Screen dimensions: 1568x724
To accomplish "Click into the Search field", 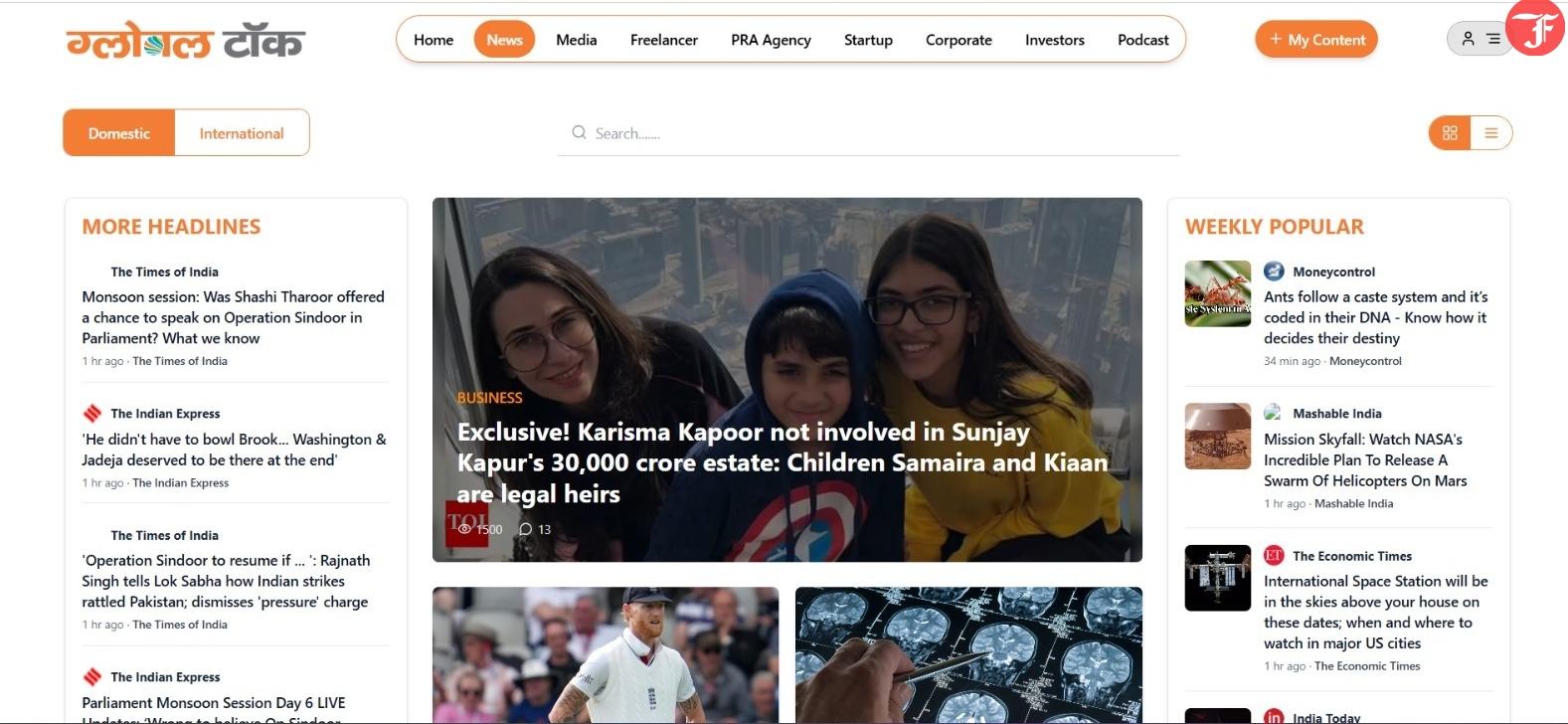I will coord(869,133).
